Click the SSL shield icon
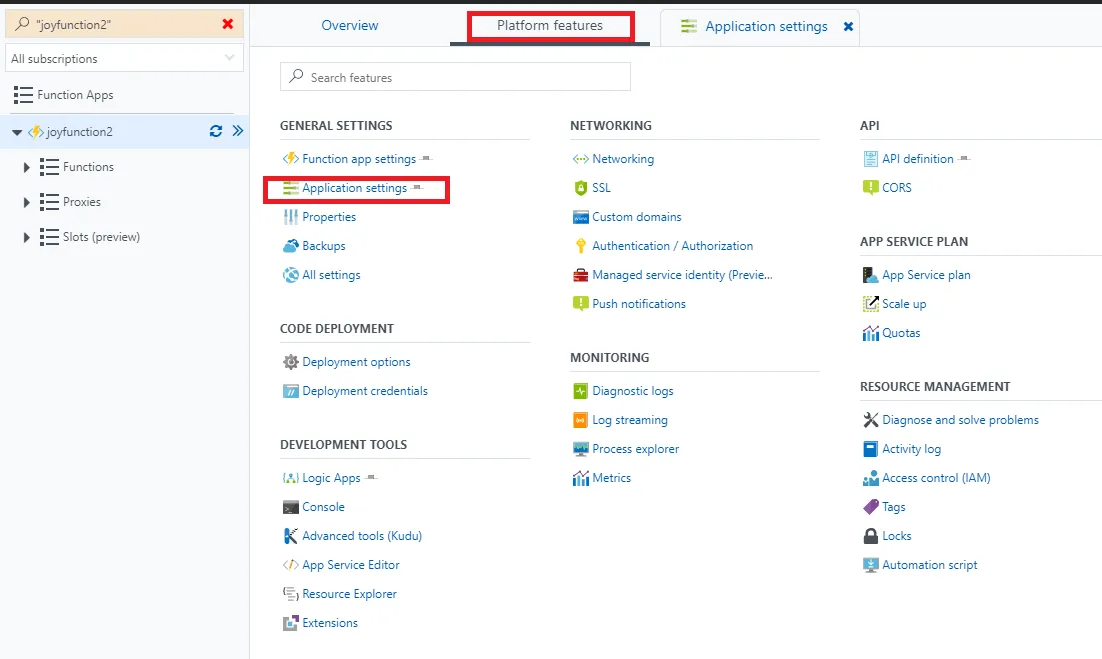Screen dimensions: 1102x659 pyautogui.click(x=581, y=188)
